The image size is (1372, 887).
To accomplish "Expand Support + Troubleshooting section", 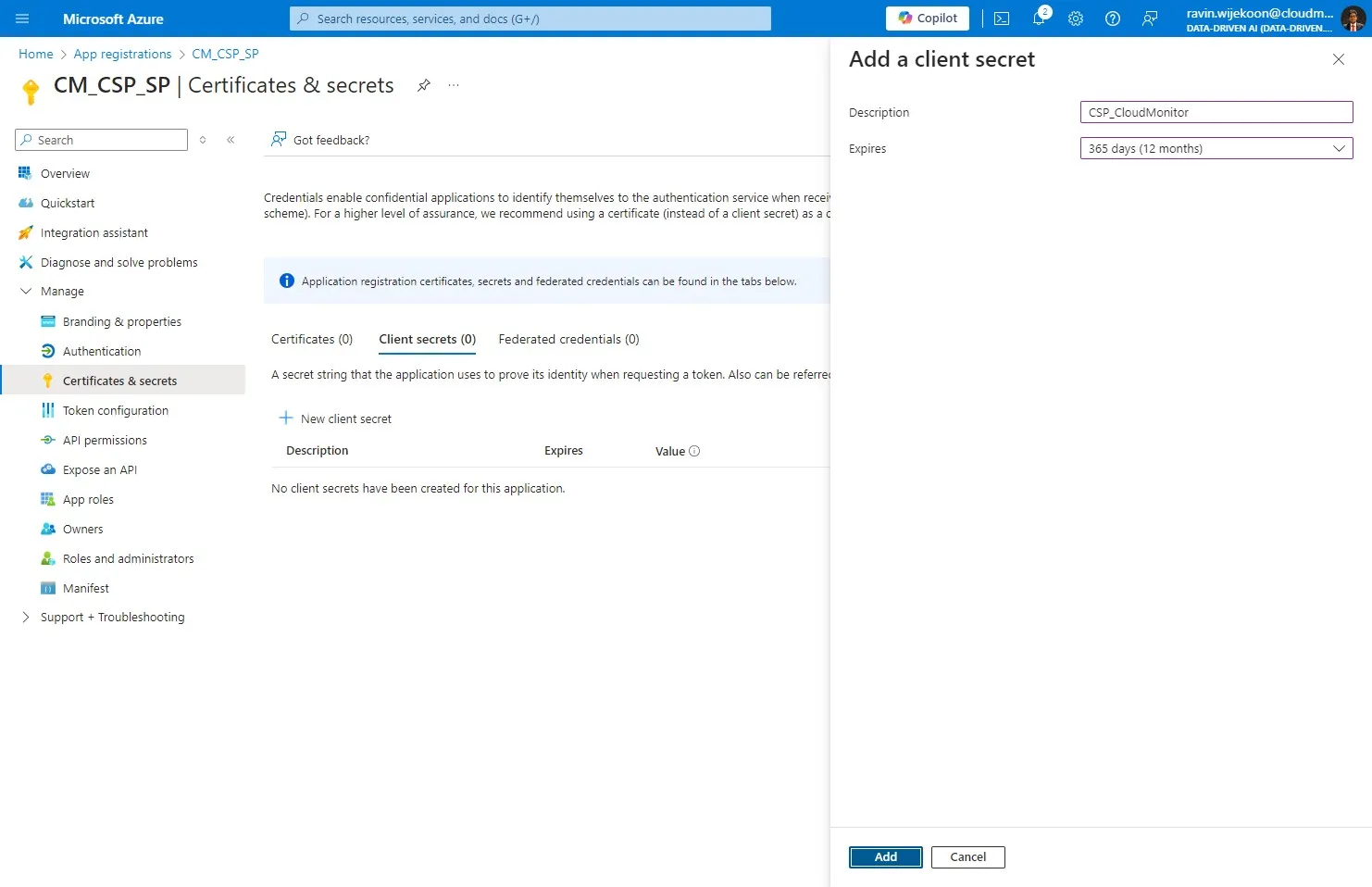I will 26,617.
